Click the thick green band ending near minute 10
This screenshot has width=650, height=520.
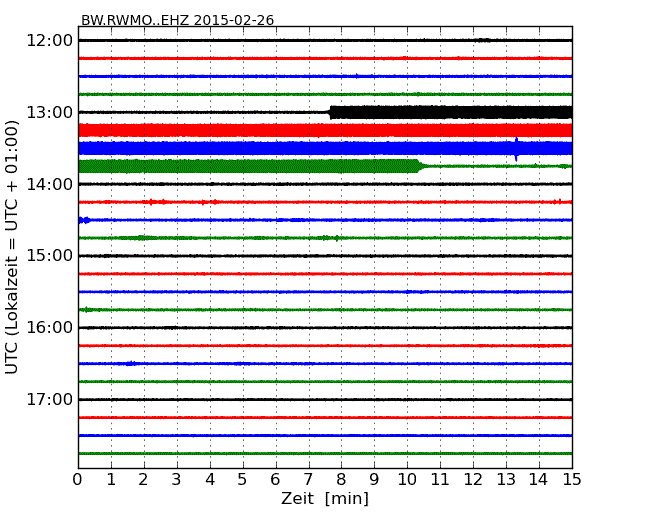(250, 166)
